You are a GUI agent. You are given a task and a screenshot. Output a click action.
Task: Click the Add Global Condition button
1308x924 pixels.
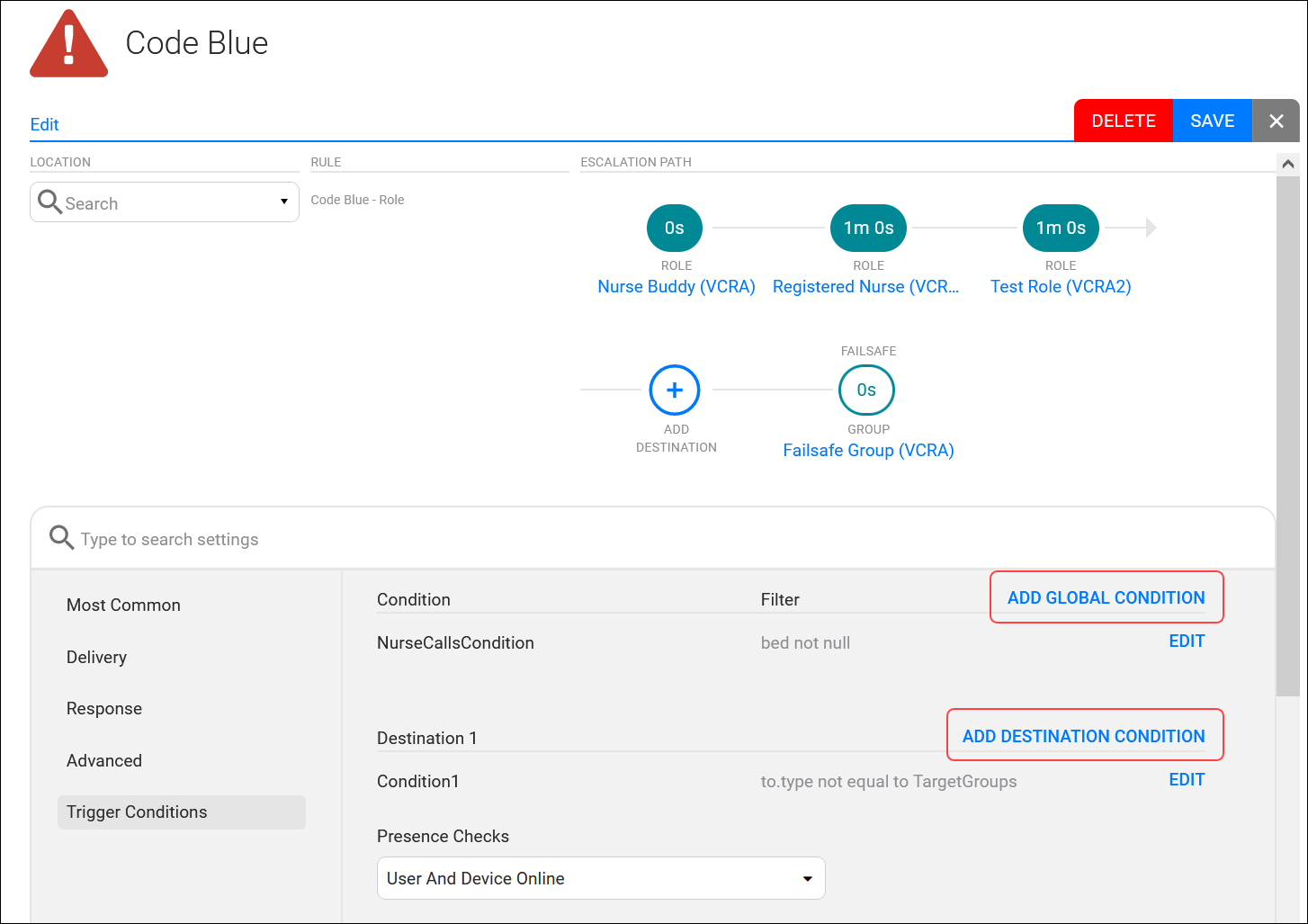[x=1106, y=598]
